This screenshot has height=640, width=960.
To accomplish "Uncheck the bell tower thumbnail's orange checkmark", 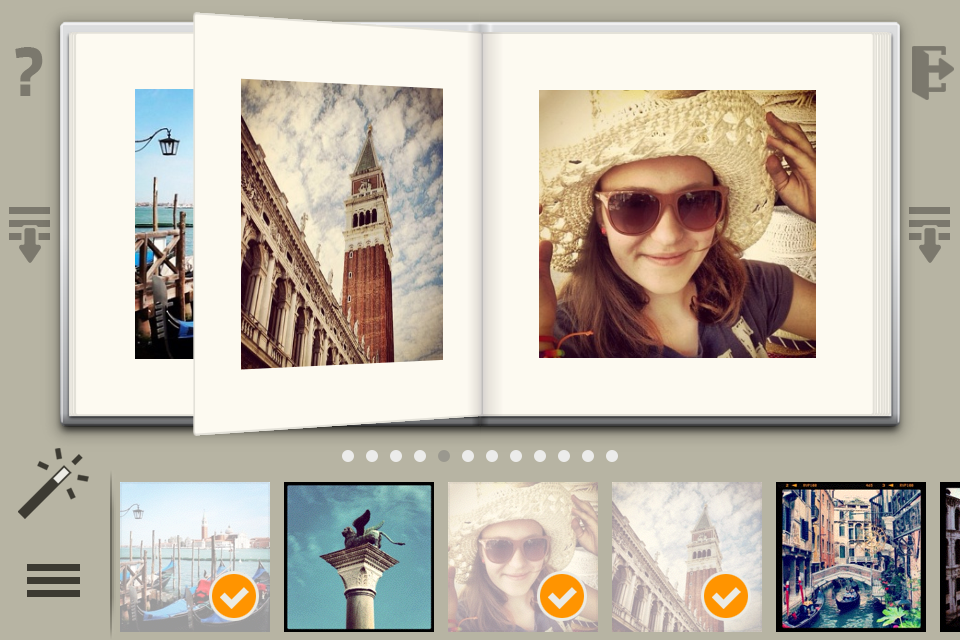I will (x=726, y=597).
